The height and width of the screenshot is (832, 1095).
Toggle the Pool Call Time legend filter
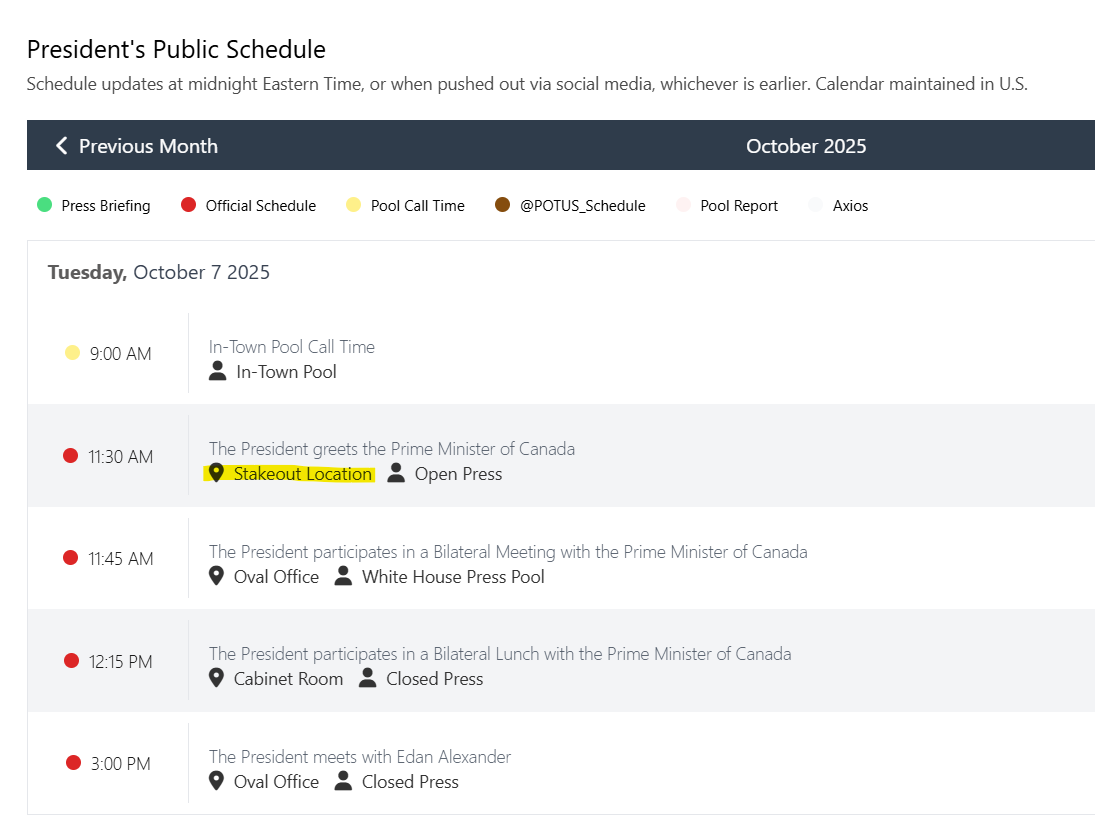tap(353, 206)
